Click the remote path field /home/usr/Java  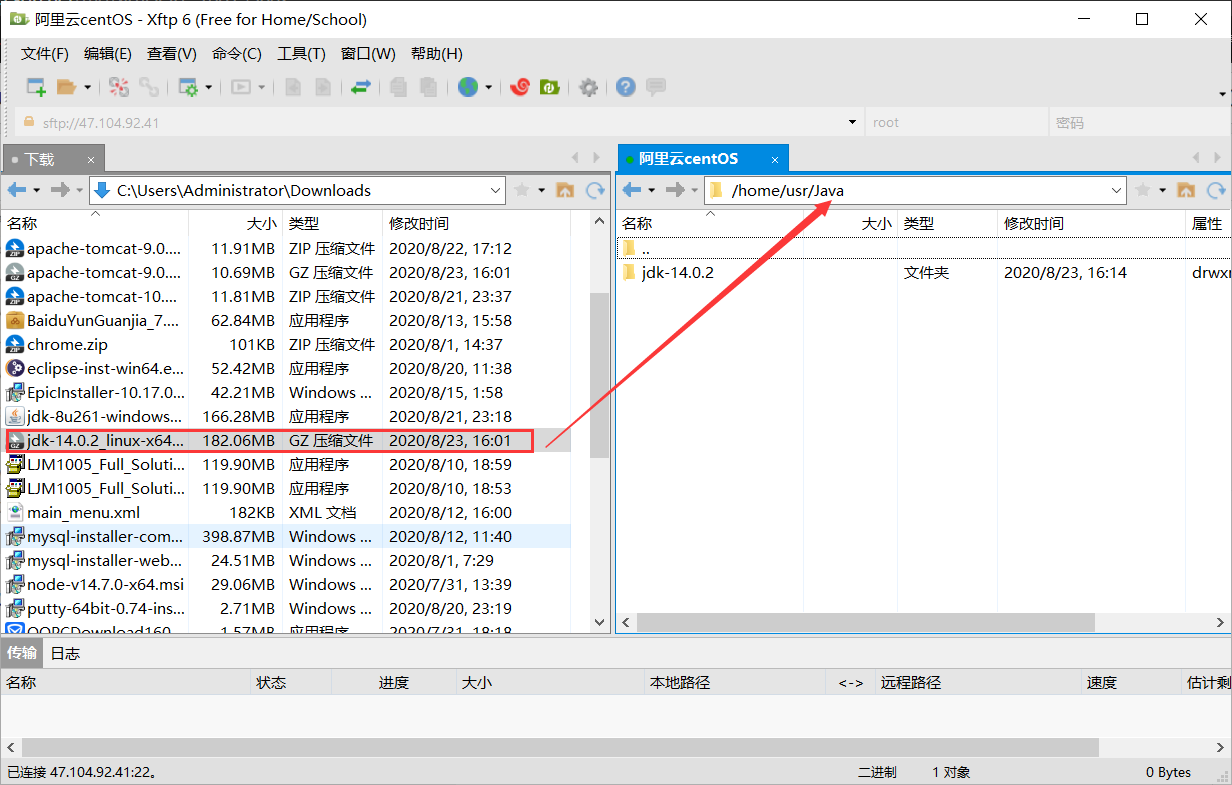tap(915, 190)
